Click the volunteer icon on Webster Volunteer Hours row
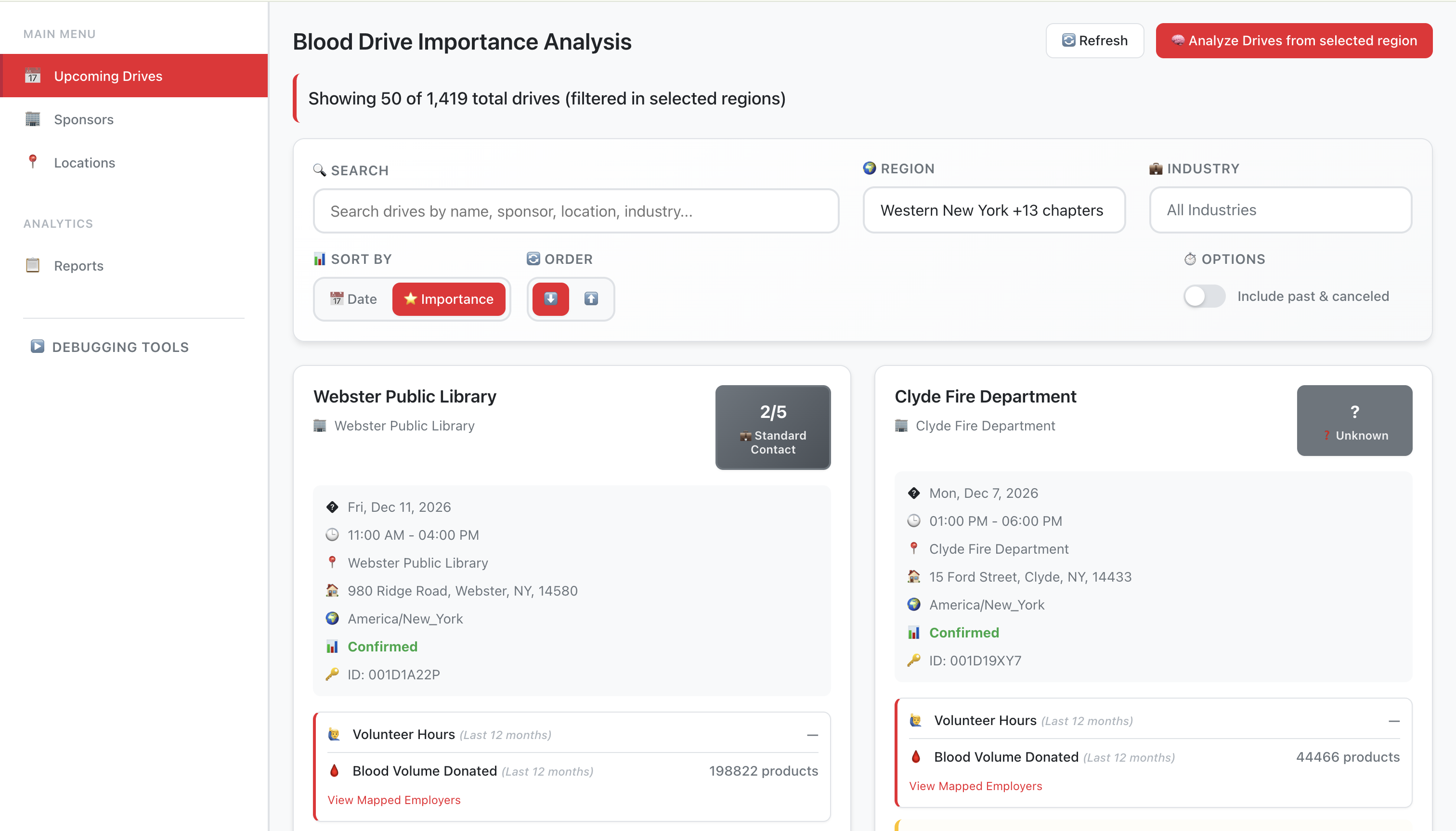Image resolution: width=1456 pixels, height=831 pixels. [x=335, y=735]
